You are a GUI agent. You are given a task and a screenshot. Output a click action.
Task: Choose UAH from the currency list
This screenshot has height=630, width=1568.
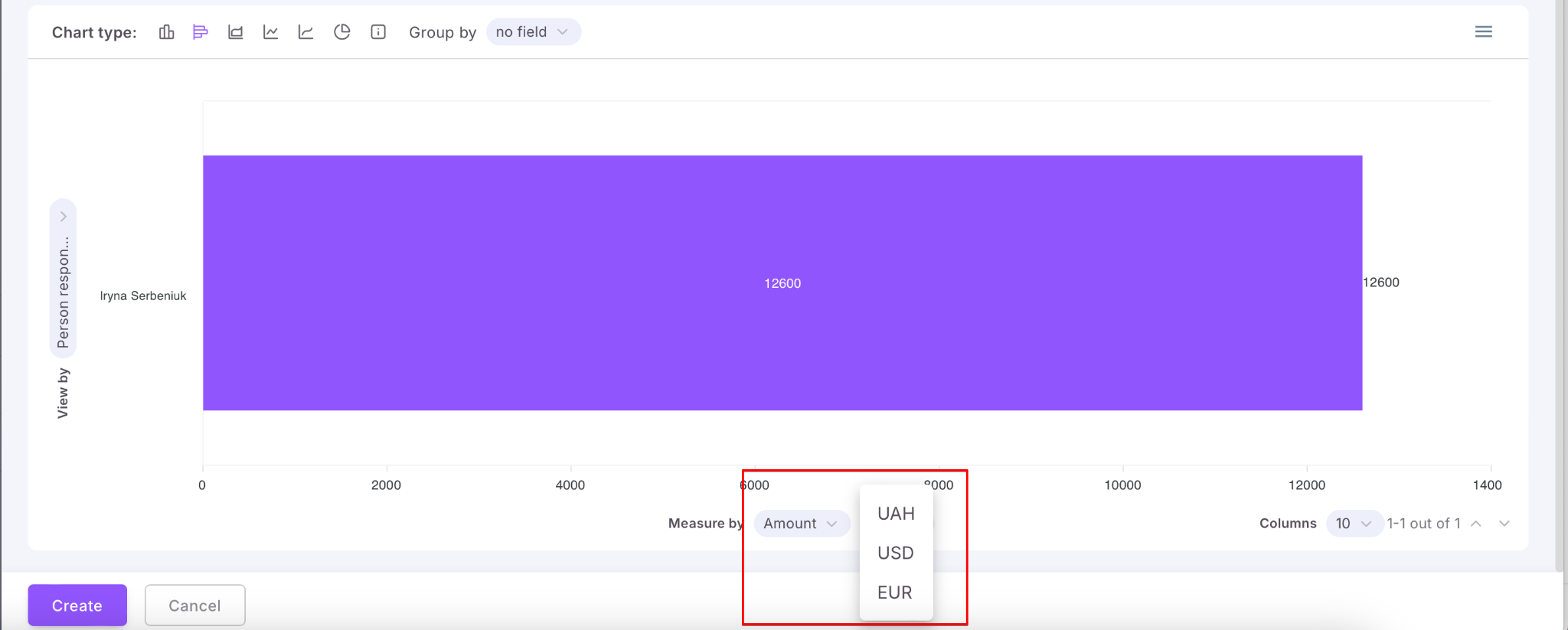[x=896, y=514]
